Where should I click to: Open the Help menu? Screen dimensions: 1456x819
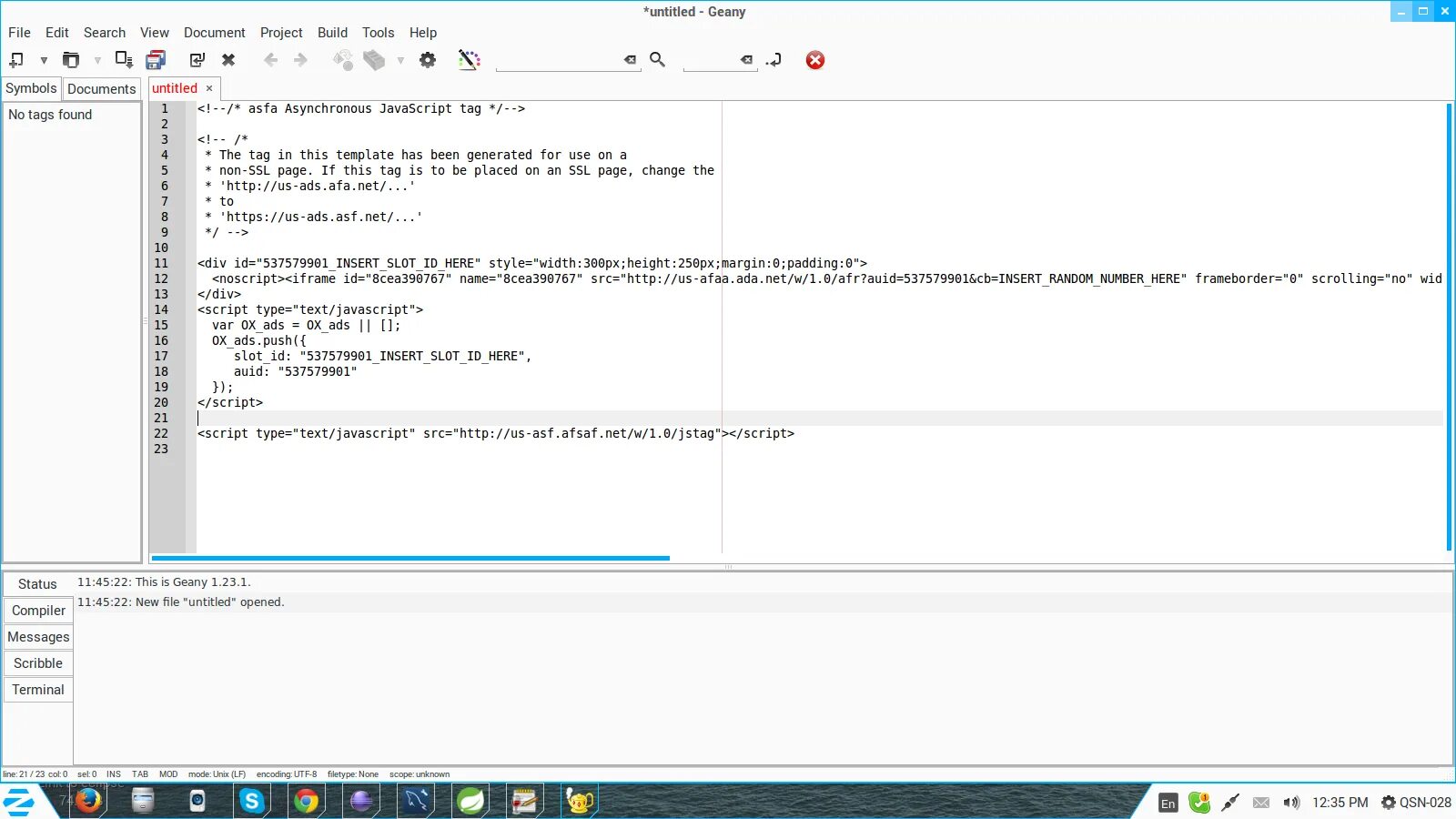pos(423,33)
